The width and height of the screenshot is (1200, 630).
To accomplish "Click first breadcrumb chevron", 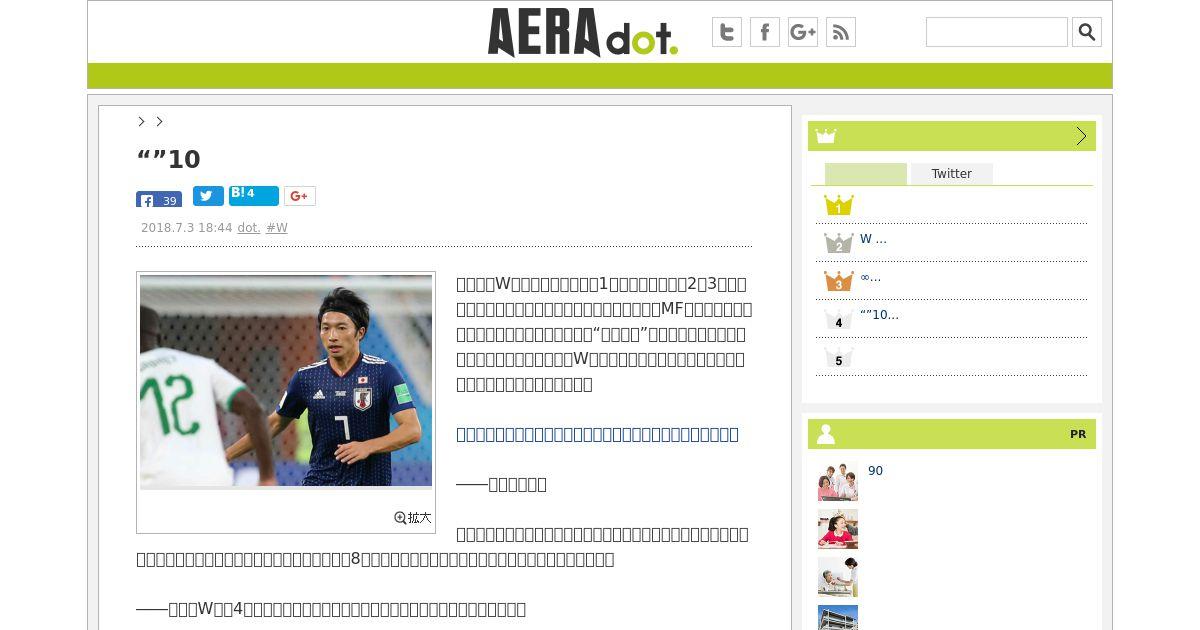I will 141,121.
